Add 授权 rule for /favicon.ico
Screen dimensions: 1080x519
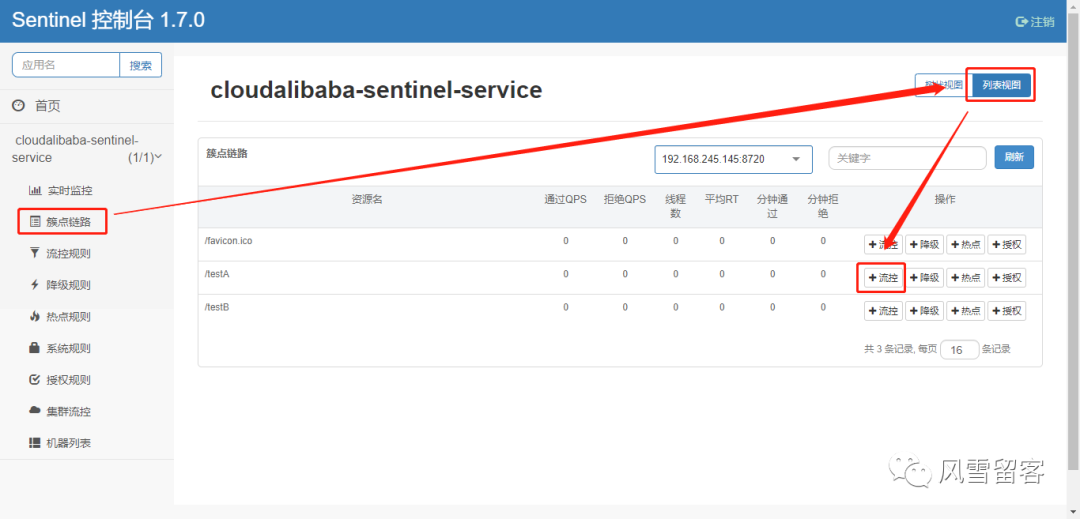(1007, 244)
